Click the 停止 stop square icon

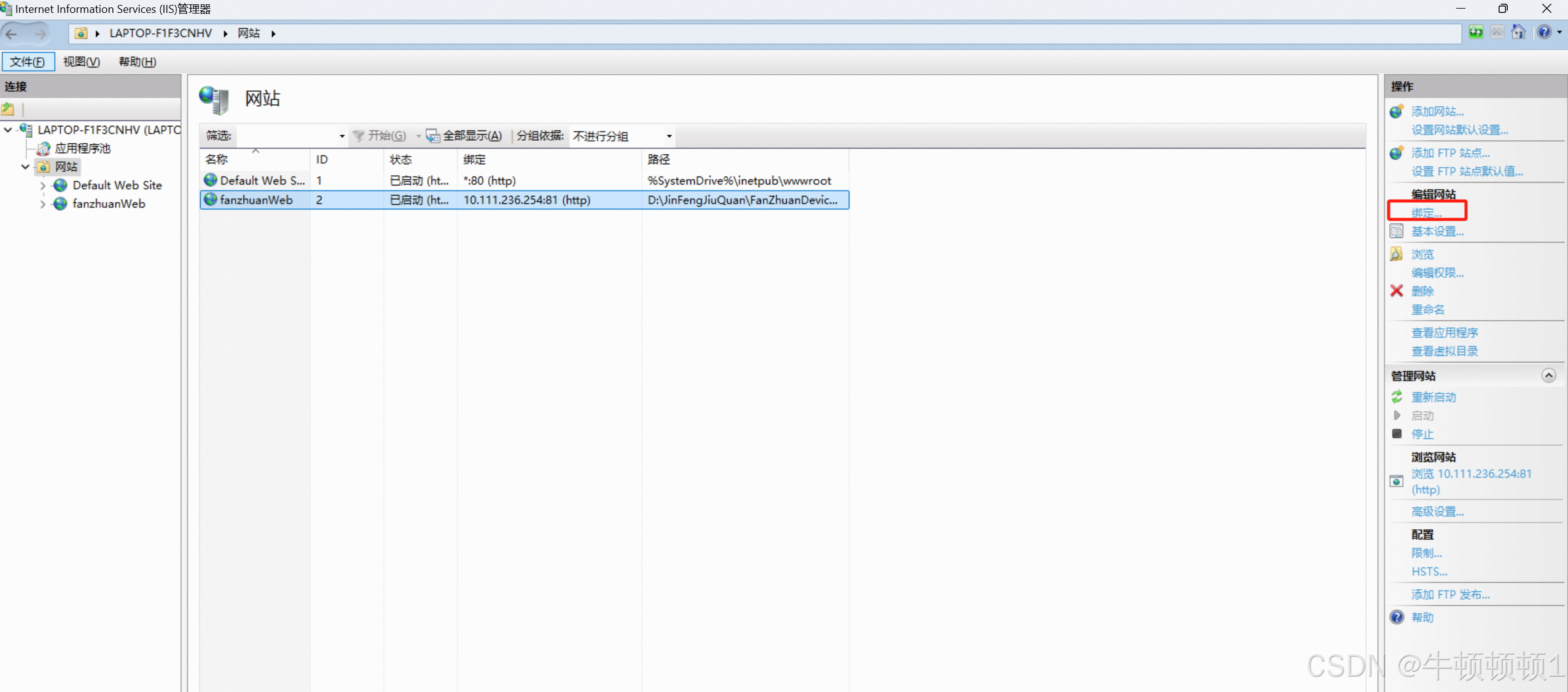[x=1397, y=434]
